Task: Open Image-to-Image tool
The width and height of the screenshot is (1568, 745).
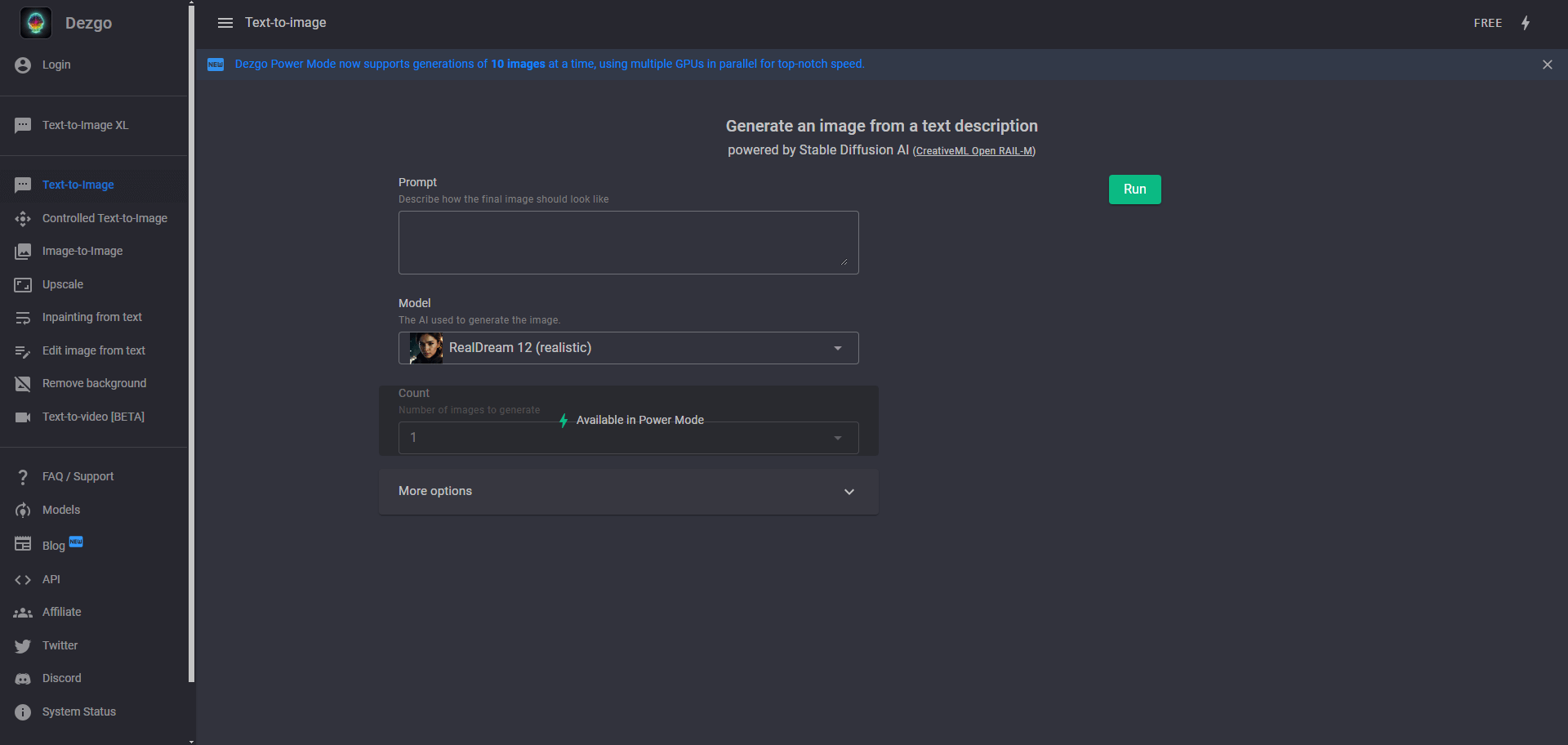Action: point(82,251)
